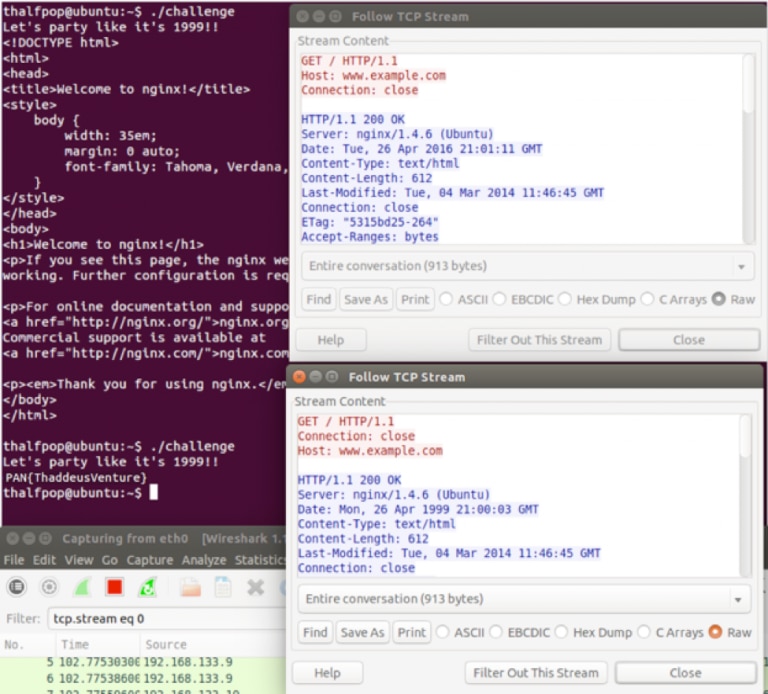Screen dimensions: 768x694
Task: Open the Wireshark Statistics menu
Action: [261, 560]
